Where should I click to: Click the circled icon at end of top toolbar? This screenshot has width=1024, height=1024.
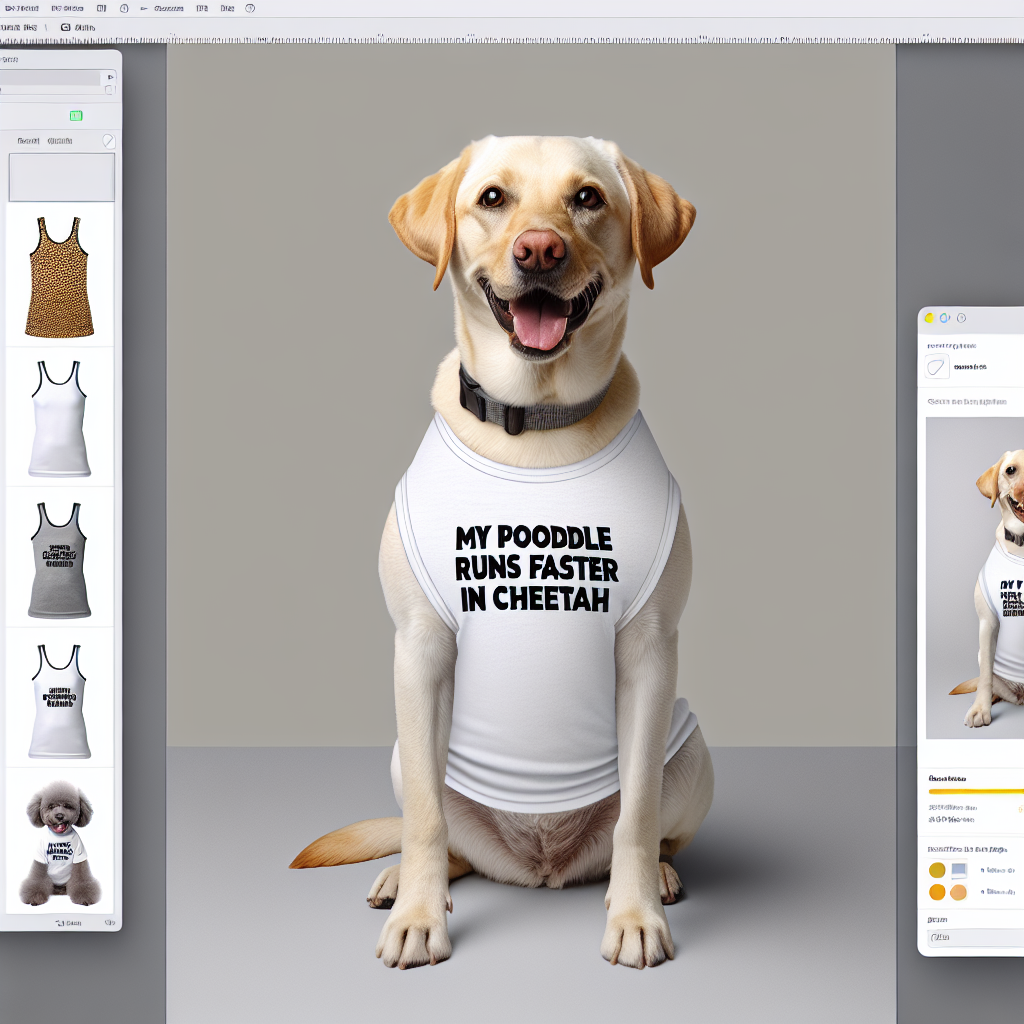(x=249, y=8)
